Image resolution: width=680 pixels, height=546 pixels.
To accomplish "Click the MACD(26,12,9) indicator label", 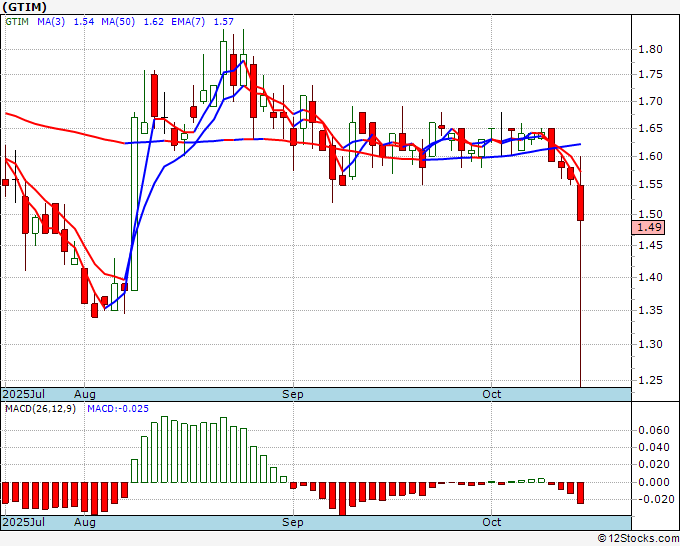I will click(40, 409).
